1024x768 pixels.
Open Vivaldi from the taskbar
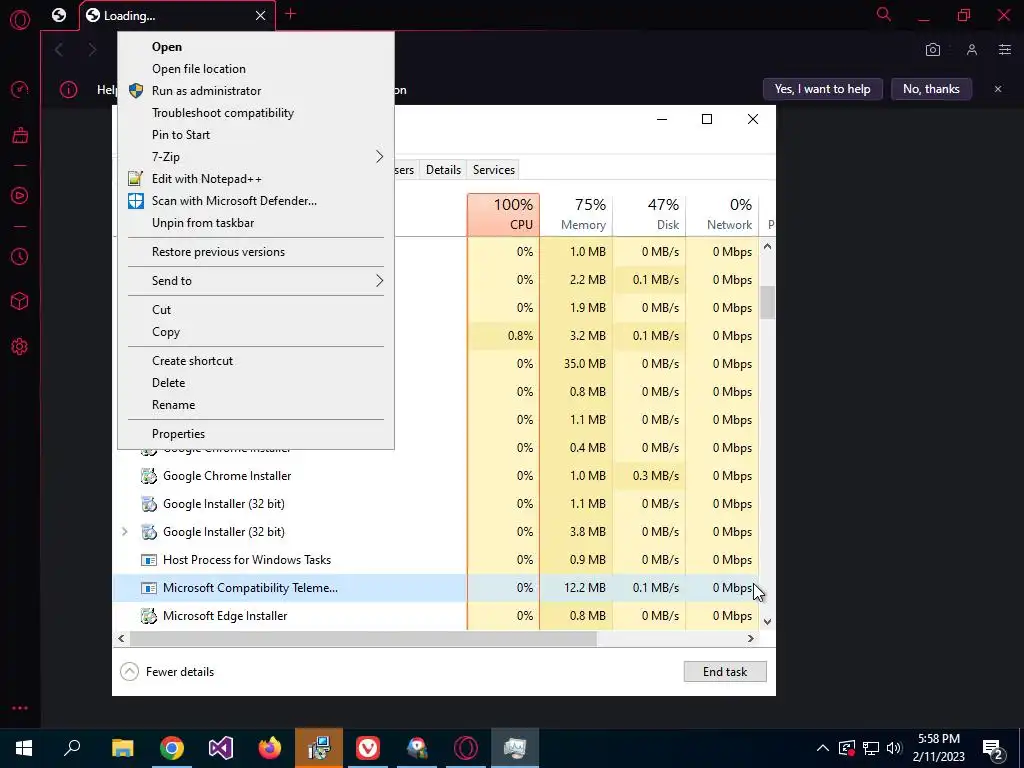[x=368, y=748]
